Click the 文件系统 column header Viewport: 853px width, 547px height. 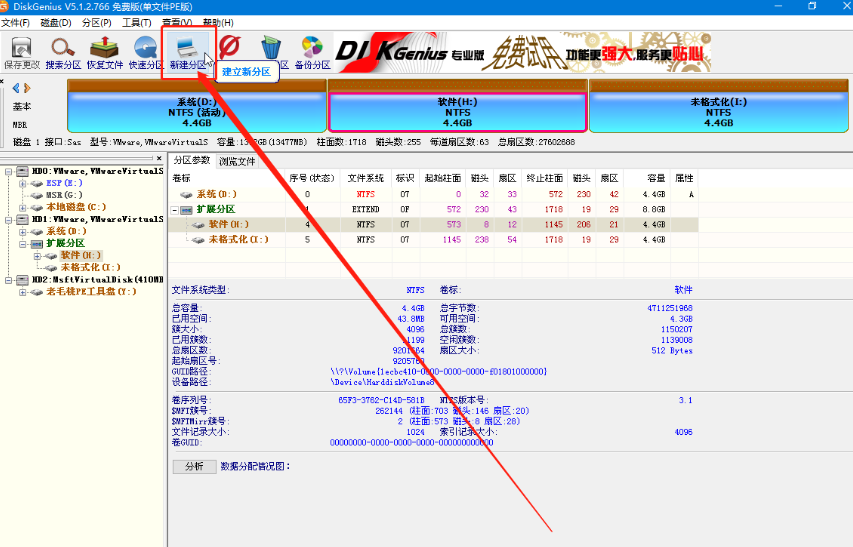click(x=366, y=178)
